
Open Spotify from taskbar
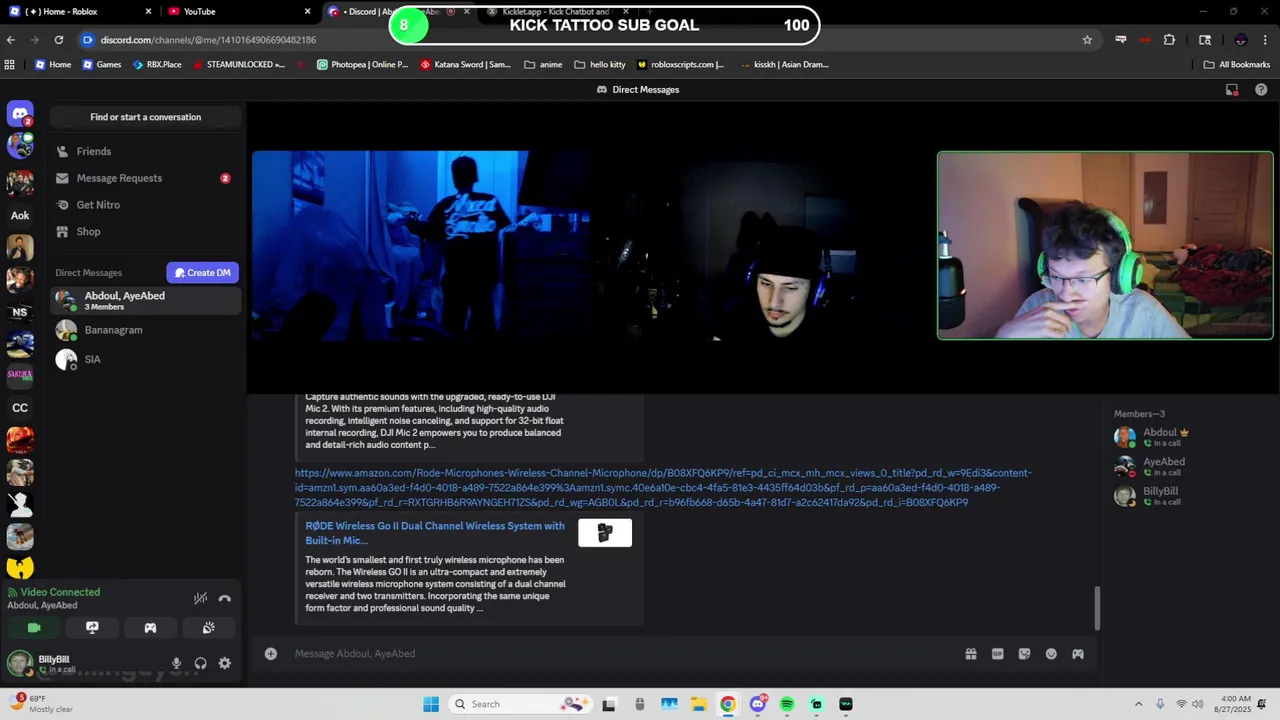[x=787, y=704]
